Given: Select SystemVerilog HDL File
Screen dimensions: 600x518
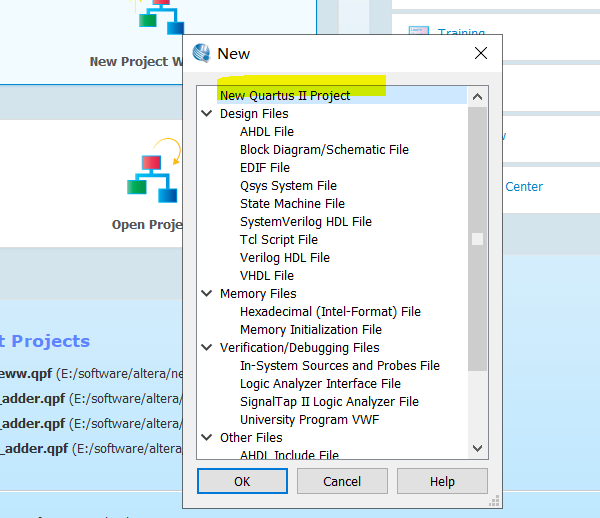Looking at the screenshot, I should 306,222.
